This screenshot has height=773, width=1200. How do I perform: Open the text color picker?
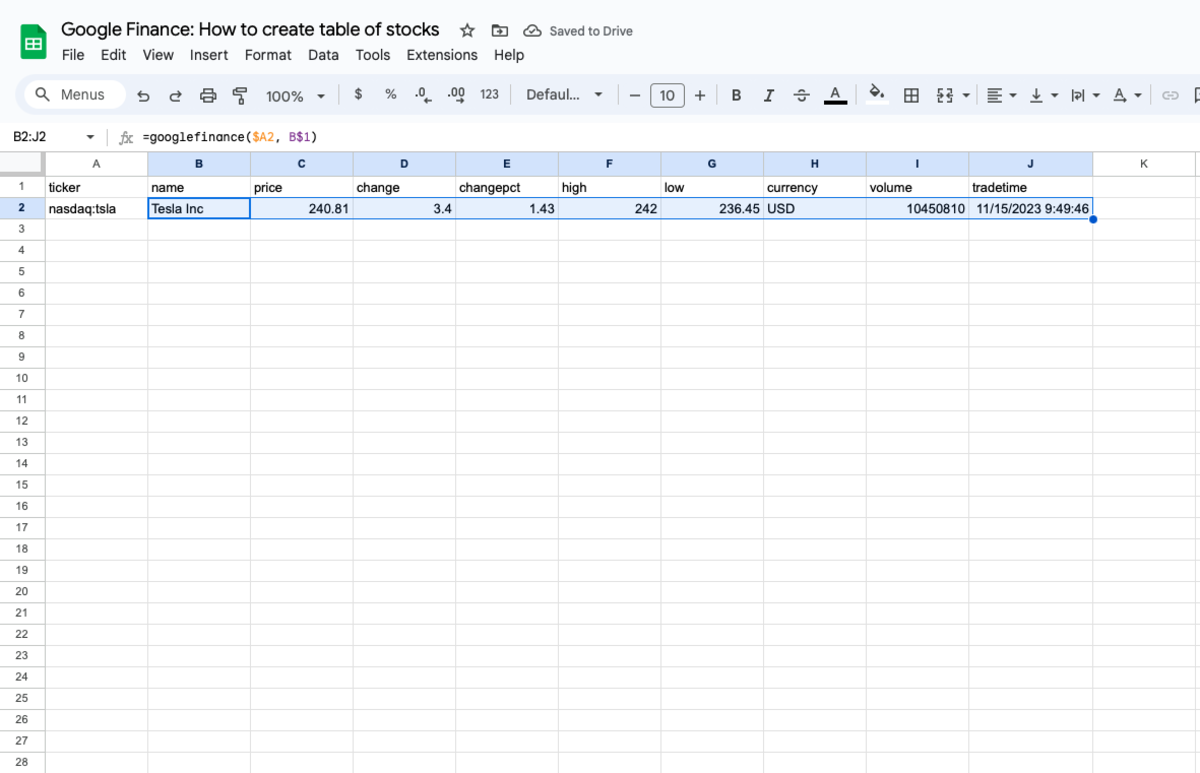(835, 95)
